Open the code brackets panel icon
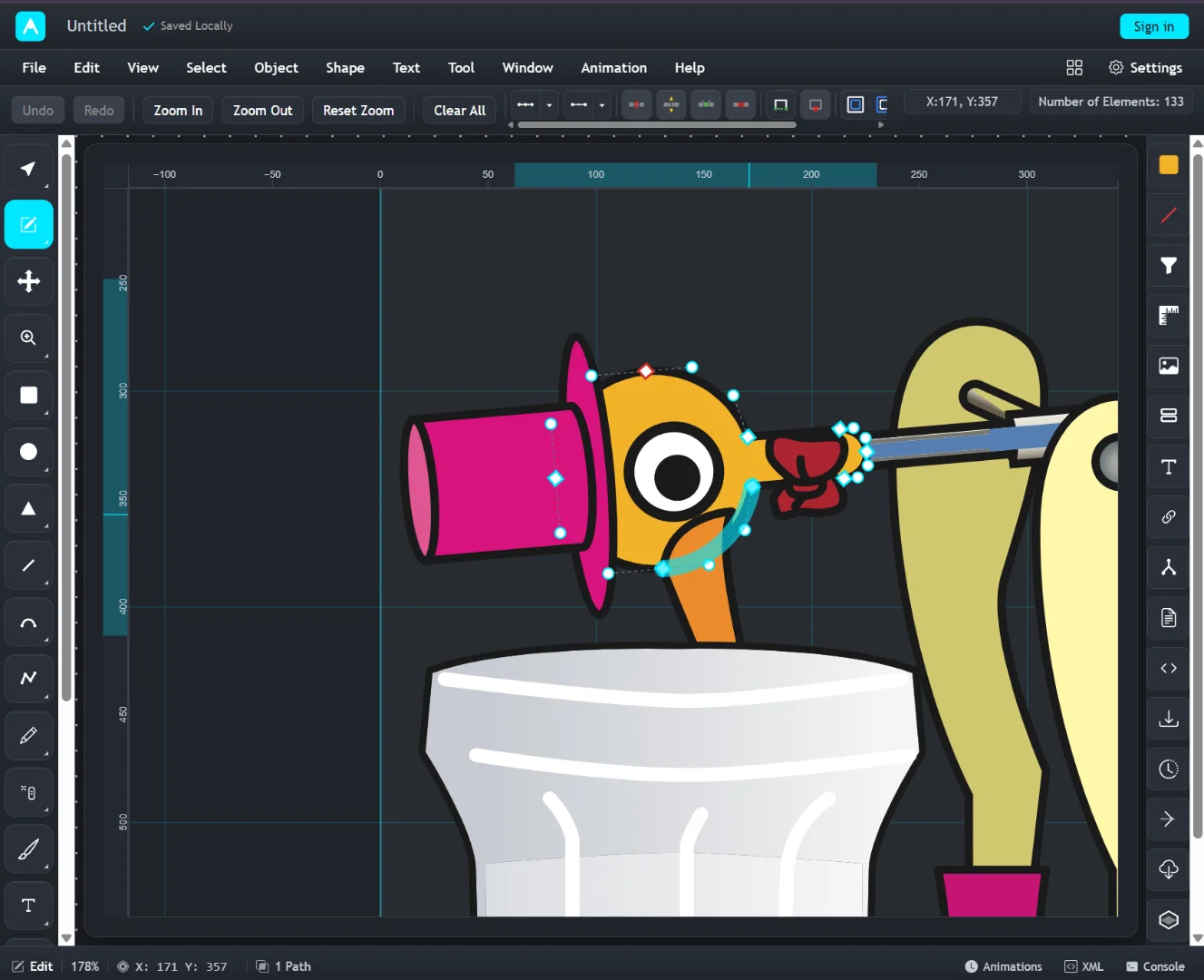Viewport: 1204px width, 980px height. click(1169, 668)
